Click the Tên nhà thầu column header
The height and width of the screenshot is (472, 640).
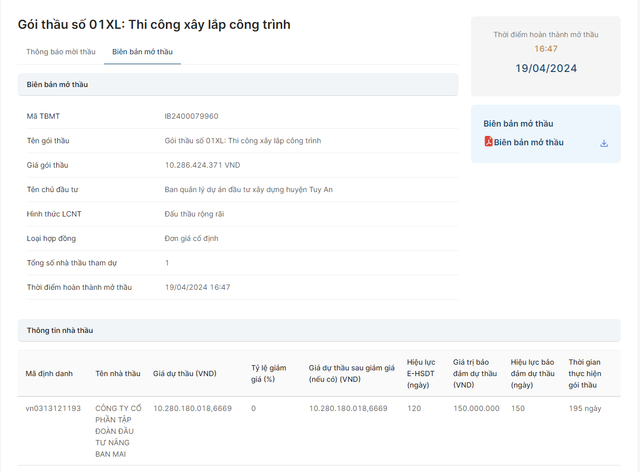pyautogui.click(x=118, y=373)
